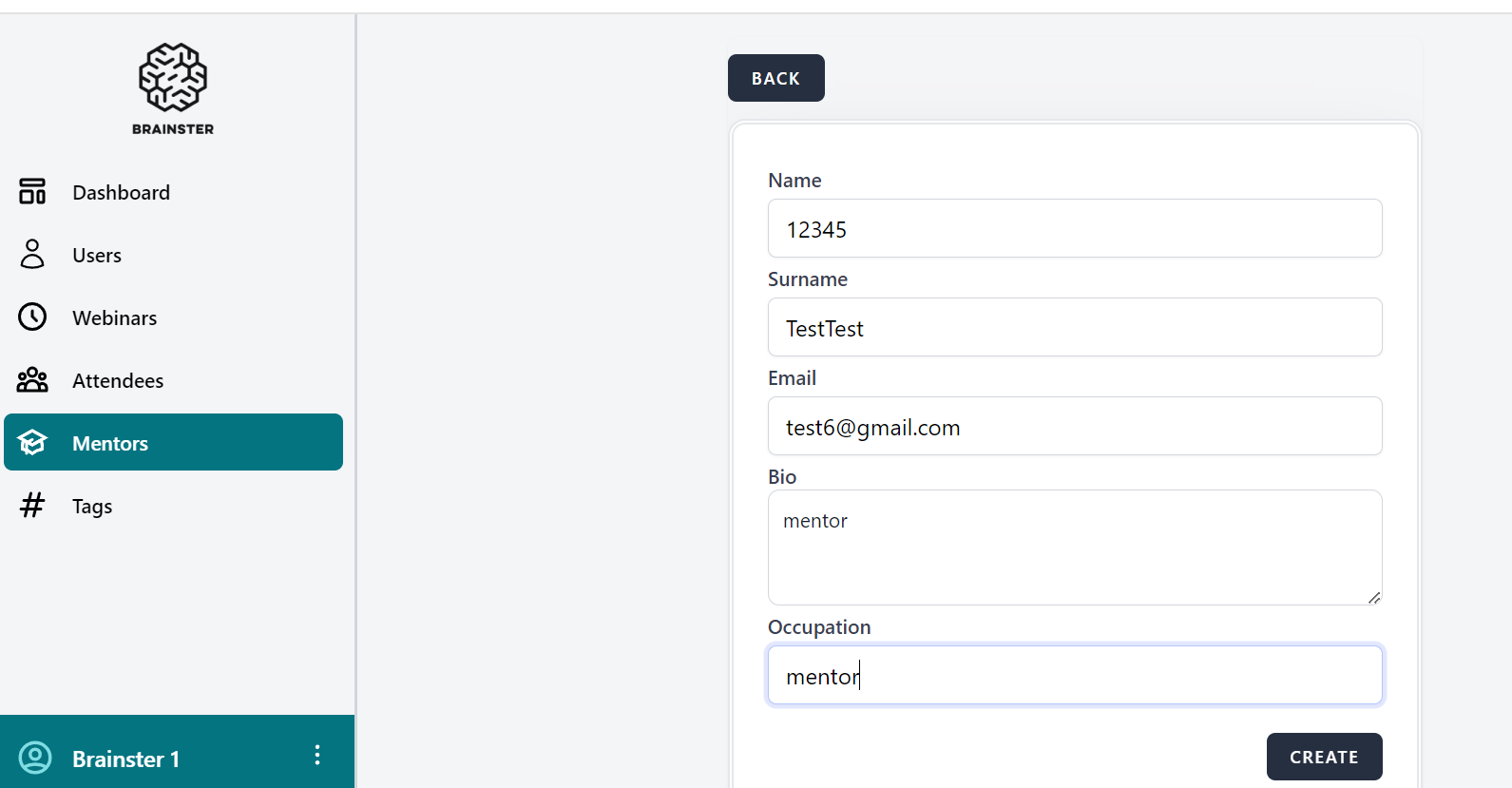Focus the Name input field
Viewport: 1512px width, 788px height.
(x=1074, y=229)
